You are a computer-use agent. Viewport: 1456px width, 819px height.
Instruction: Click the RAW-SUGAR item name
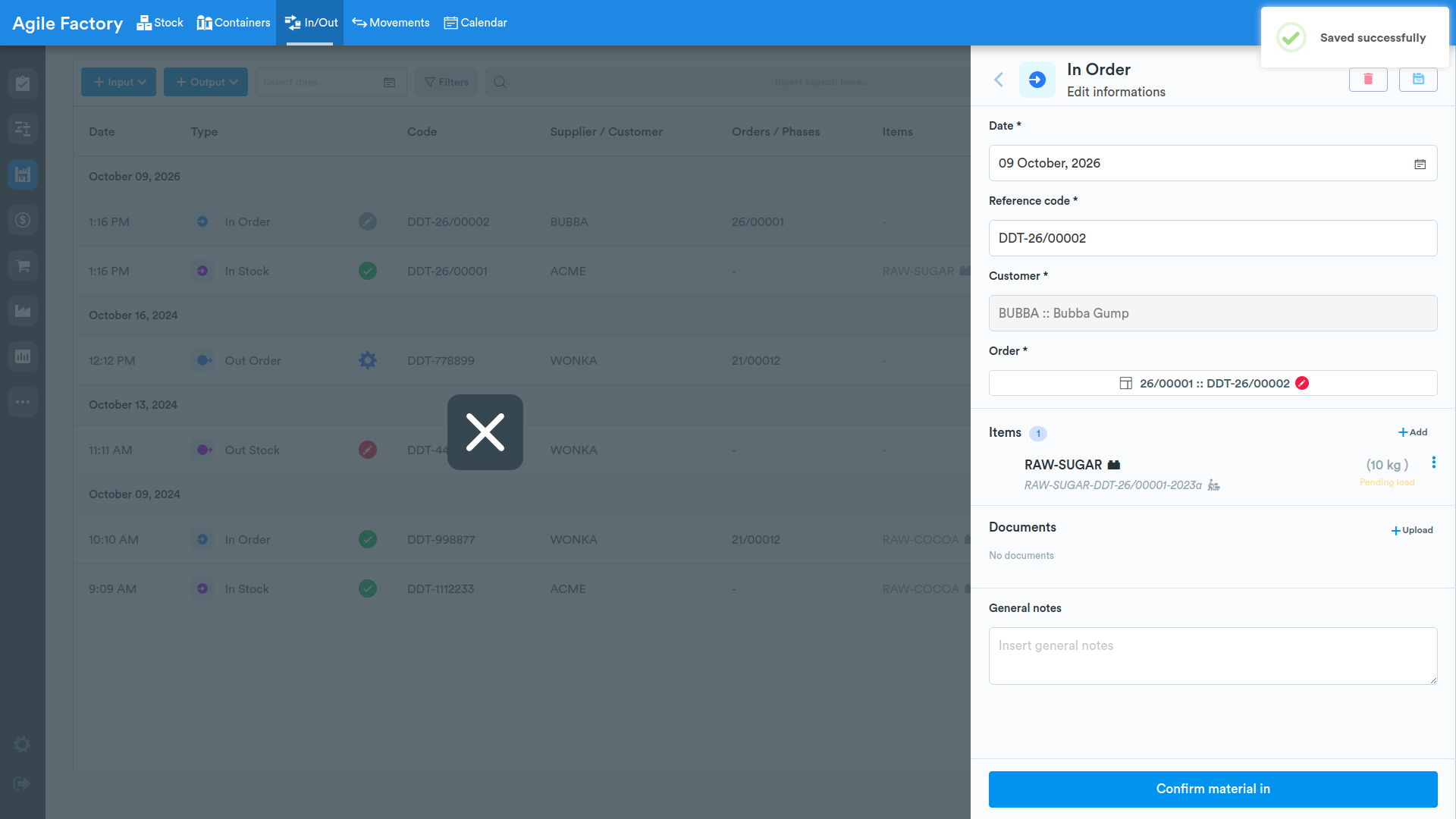click(x=1063, y=465)
